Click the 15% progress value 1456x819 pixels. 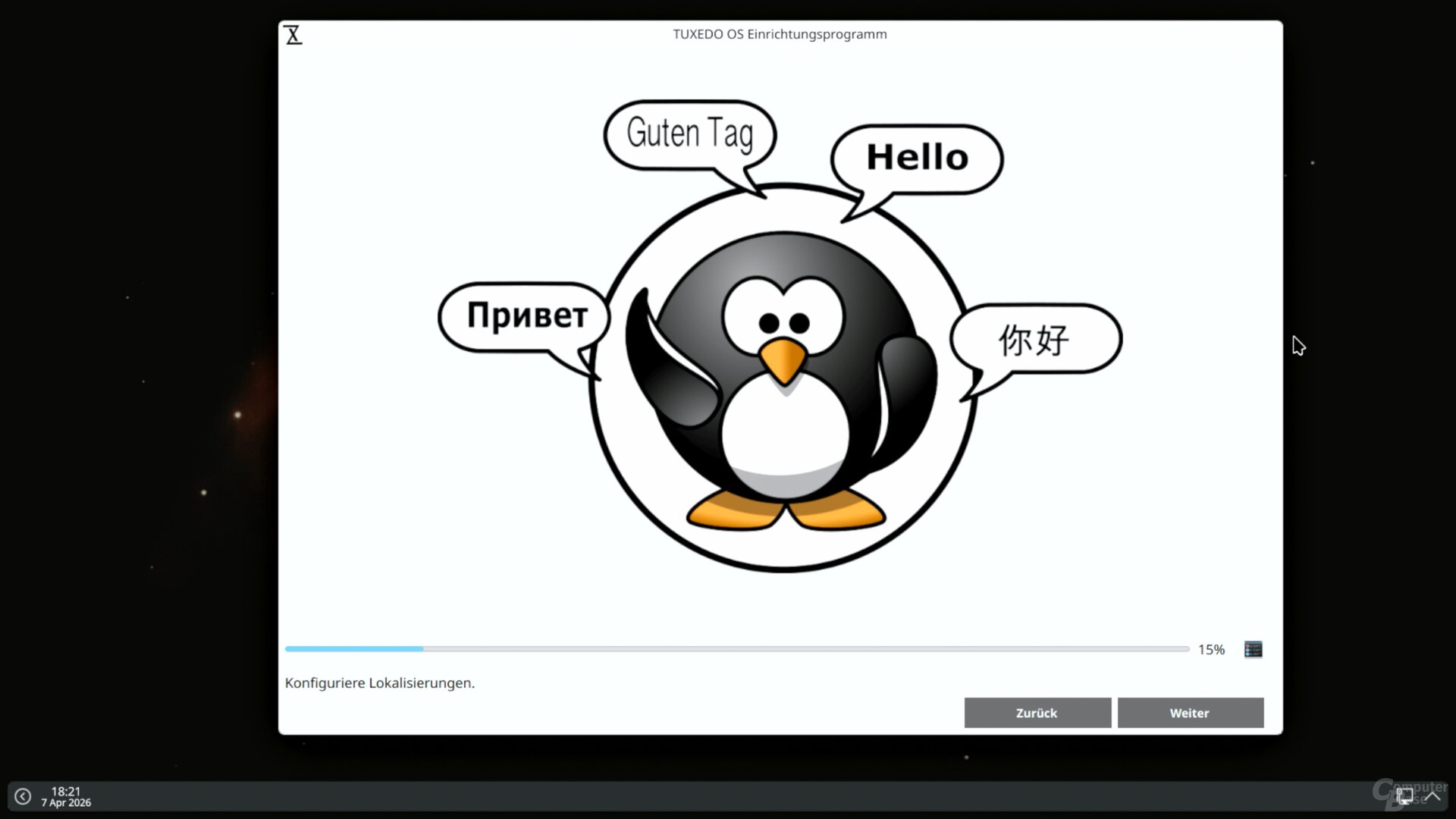[x=1211, y=650]
